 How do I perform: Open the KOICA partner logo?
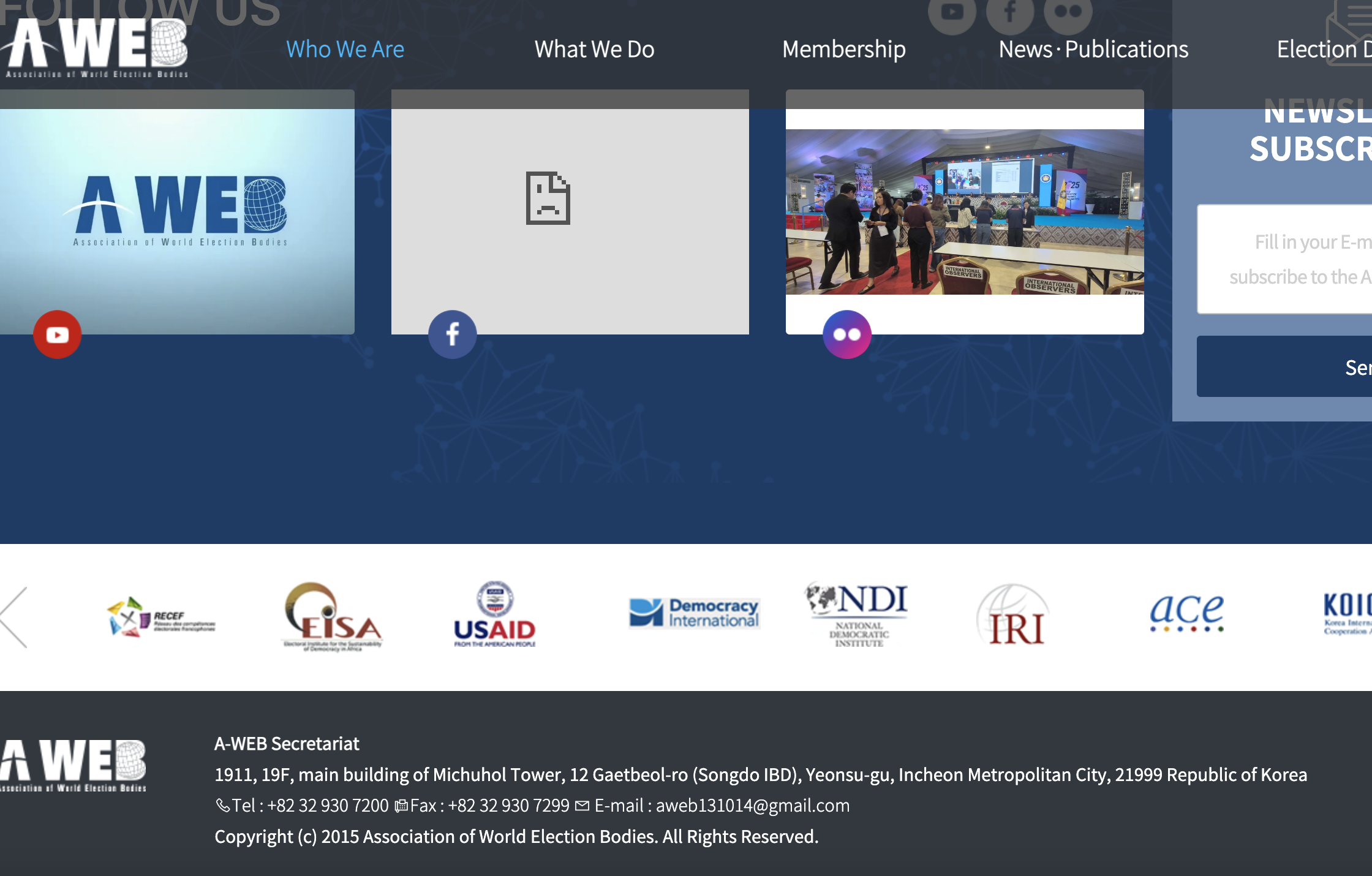pos(1347,613)
